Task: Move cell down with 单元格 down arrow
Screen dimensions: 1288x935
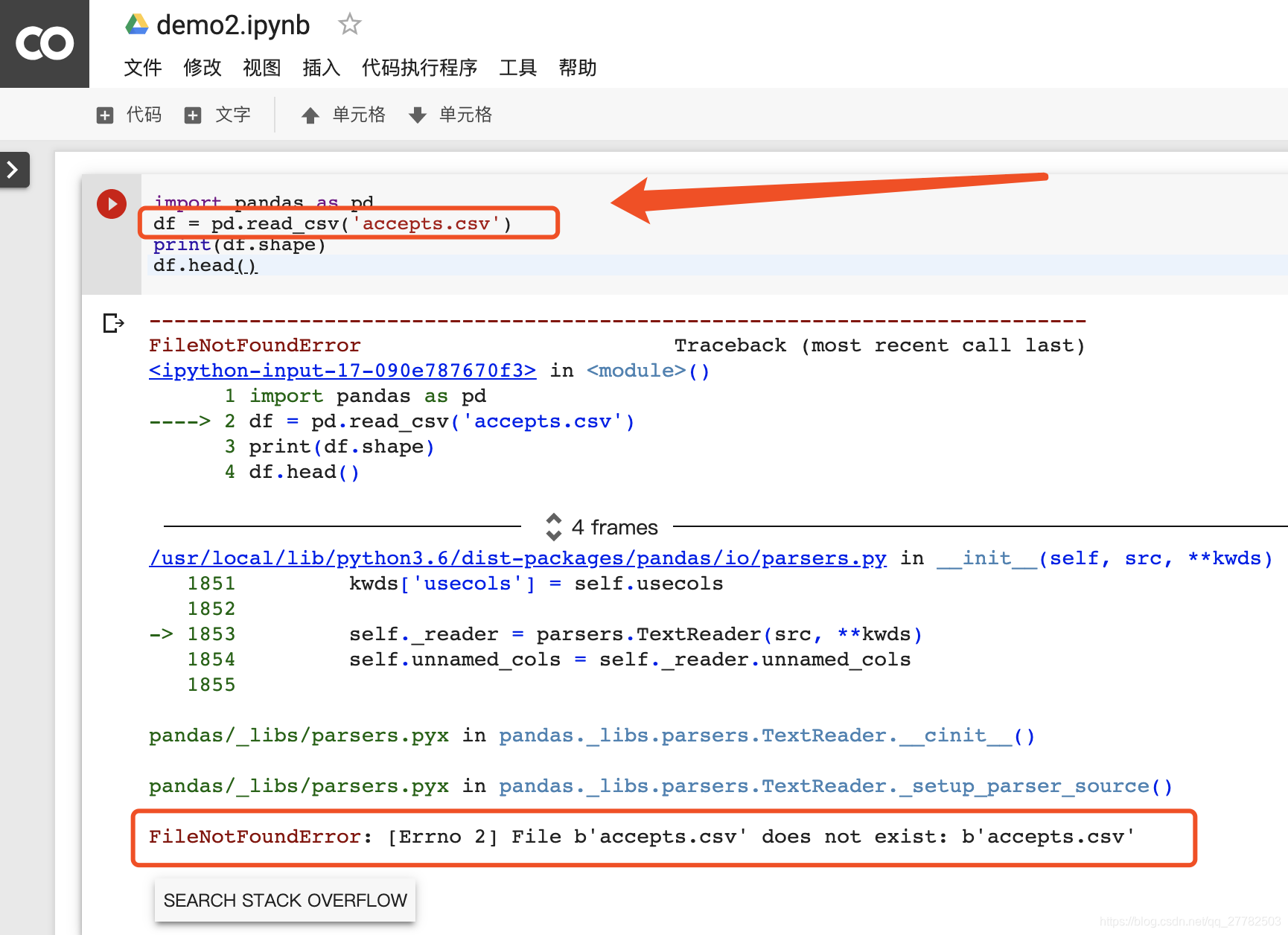Action: [450, 115]
